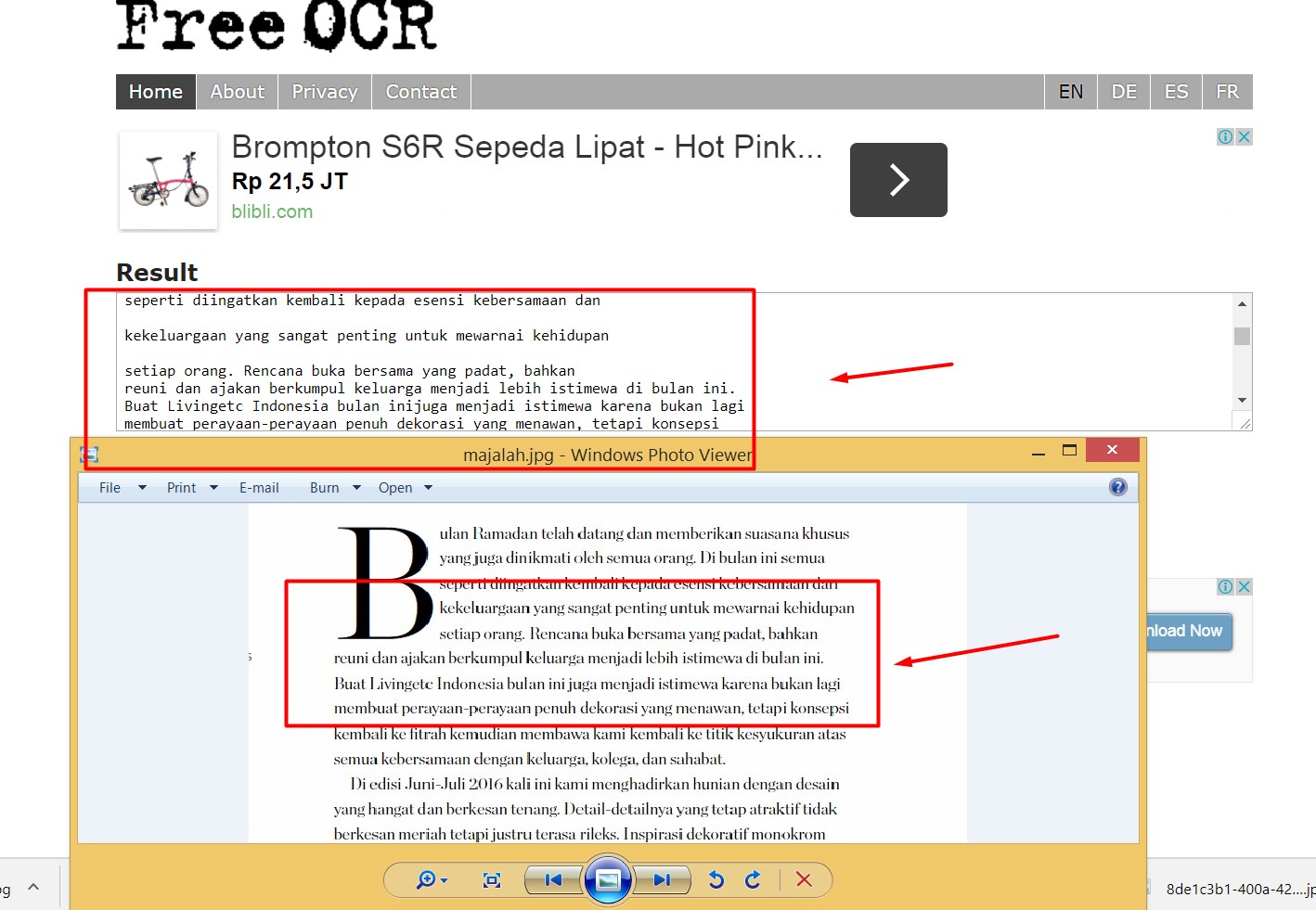The image size is (1316, 910).
Task: Open the blibli.com advertiser link
Action: 271,211
